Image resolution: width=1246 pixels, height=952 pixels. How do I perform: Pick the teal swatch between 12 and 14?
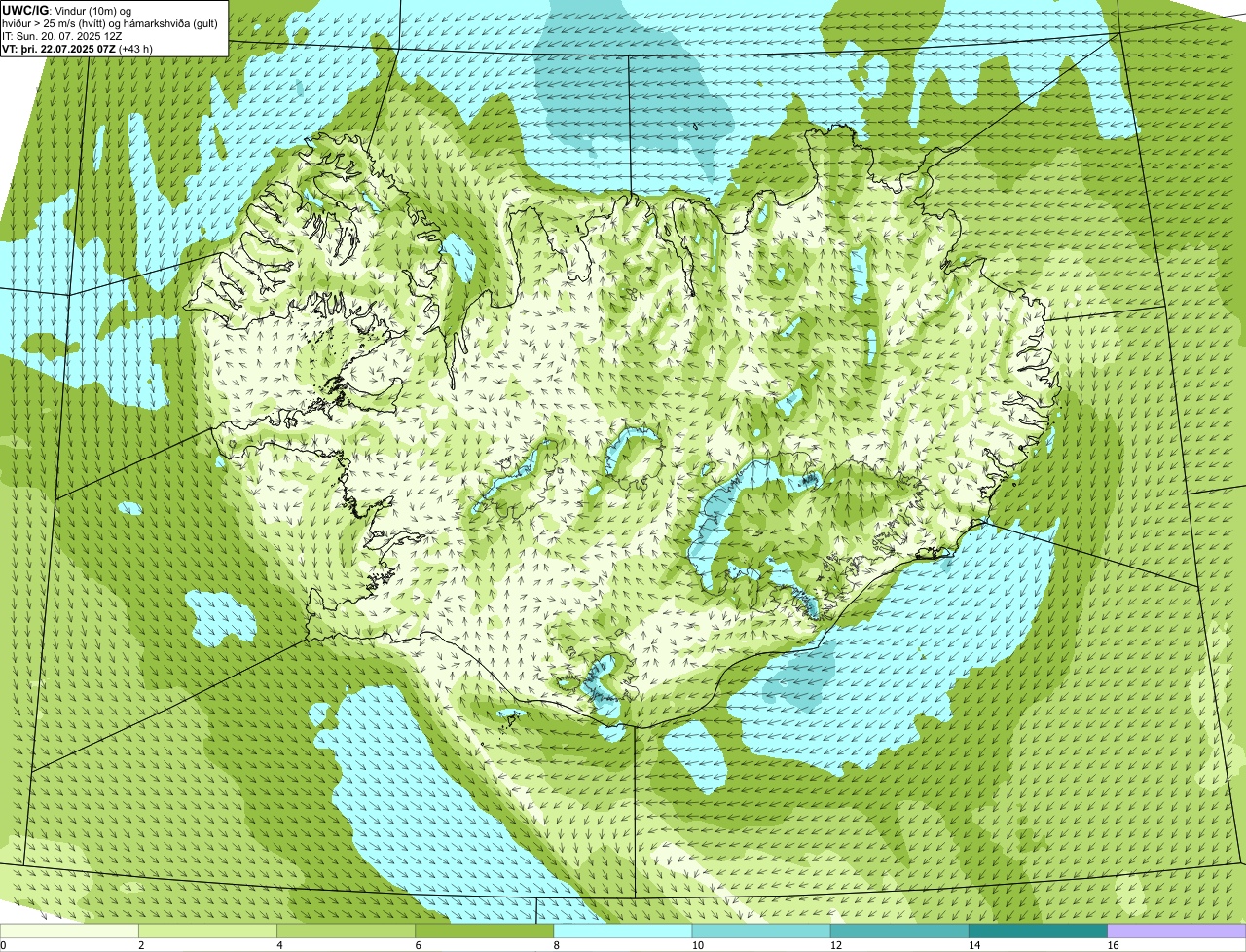tap(899, 932)
